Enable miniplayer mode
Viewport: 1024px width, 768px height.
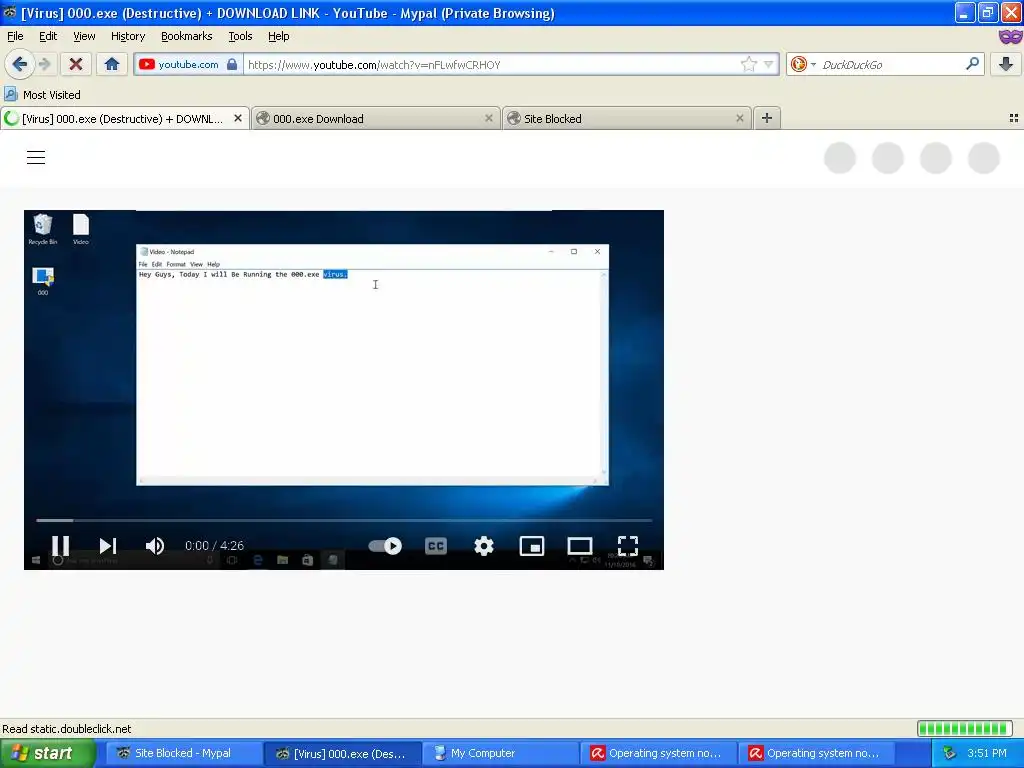(532, 545)
